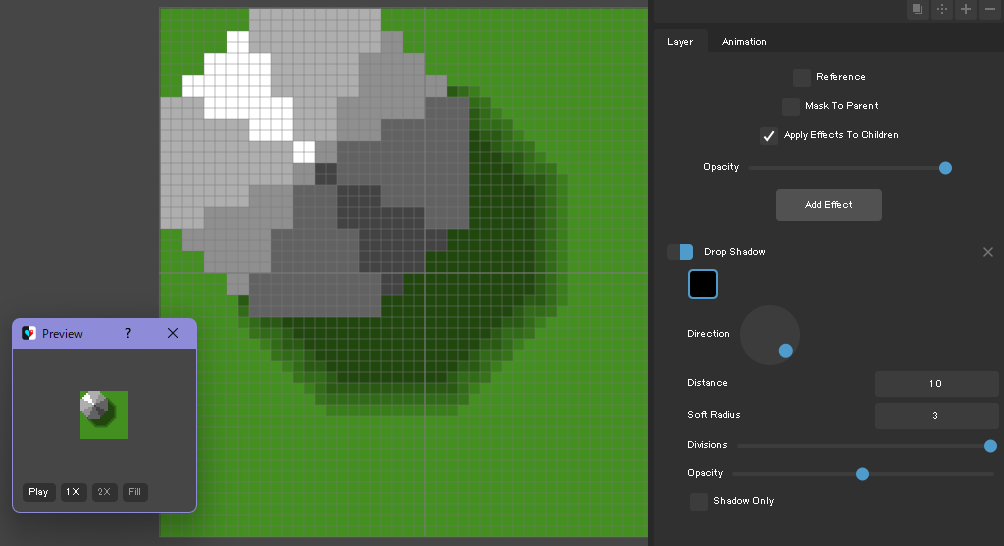Viewport: 1004px width, 546px height.
Task: Enable the Shadow Only checkbox
Action: coord(699,501)
